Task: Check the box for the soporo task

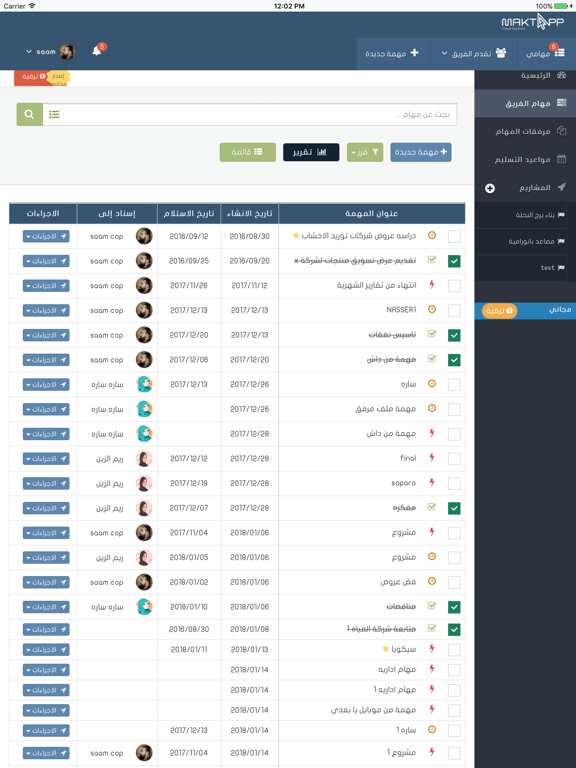Action: [454, 483]
